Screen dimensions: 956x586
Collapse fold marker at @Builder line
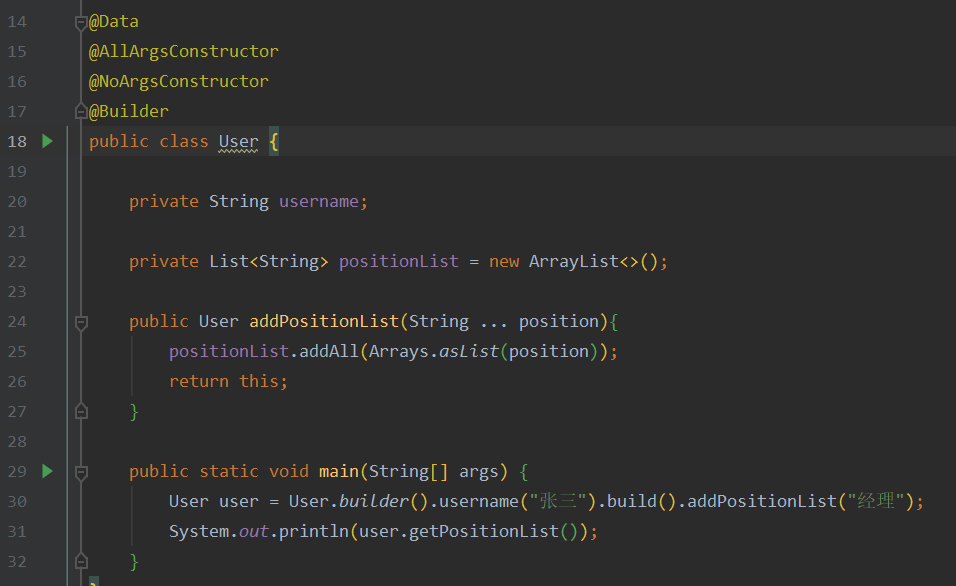point(81,112)
